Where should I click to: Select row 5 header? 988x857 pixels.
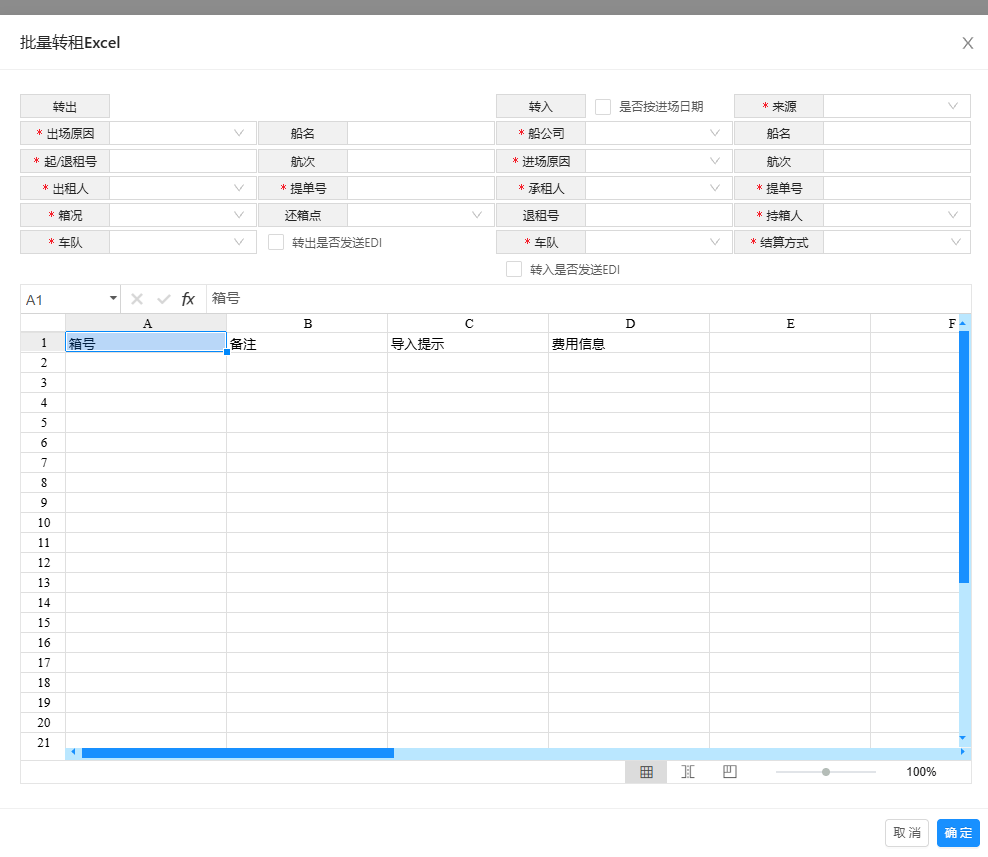43,422
